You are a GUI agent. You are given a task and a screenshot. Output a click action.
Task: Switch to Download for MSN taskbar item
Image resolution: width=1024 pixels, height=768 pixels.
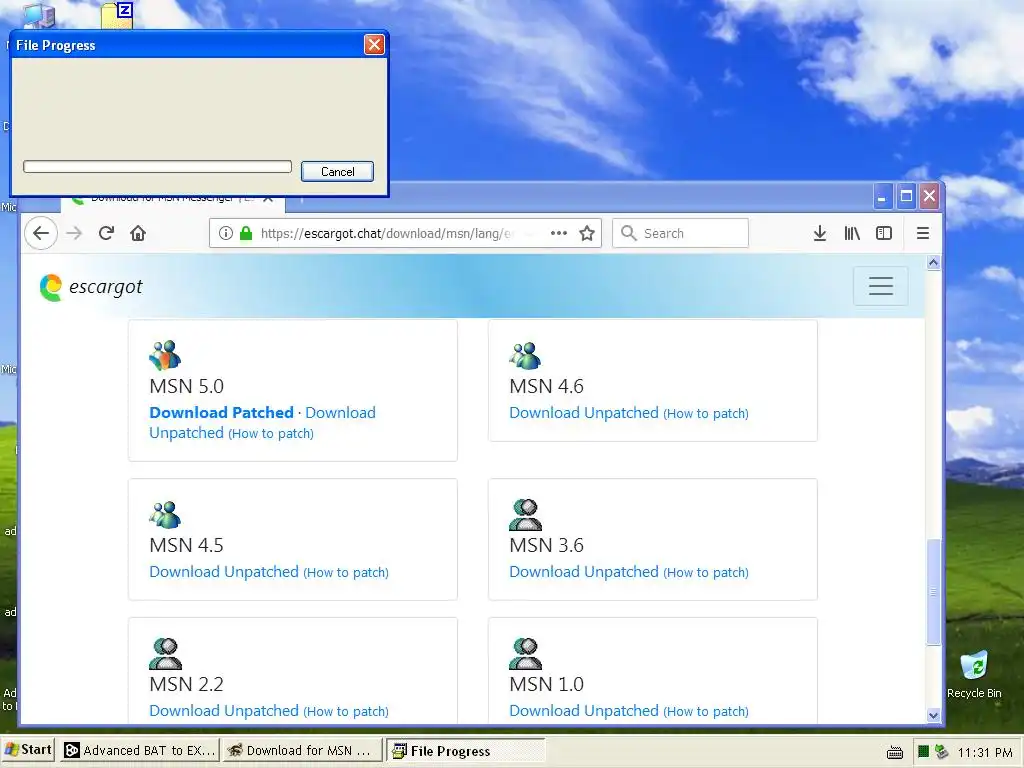pos(302,750)
